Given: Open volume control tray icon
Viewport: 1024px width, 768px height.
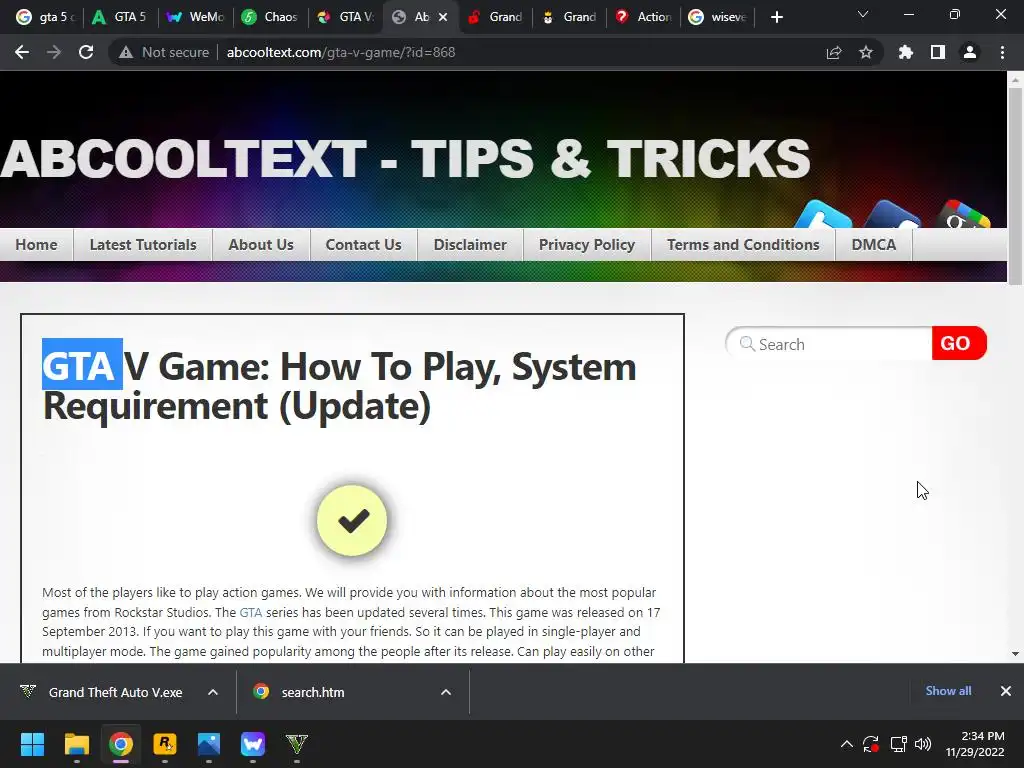Looking at the screenshot, I should click(923, 744).
